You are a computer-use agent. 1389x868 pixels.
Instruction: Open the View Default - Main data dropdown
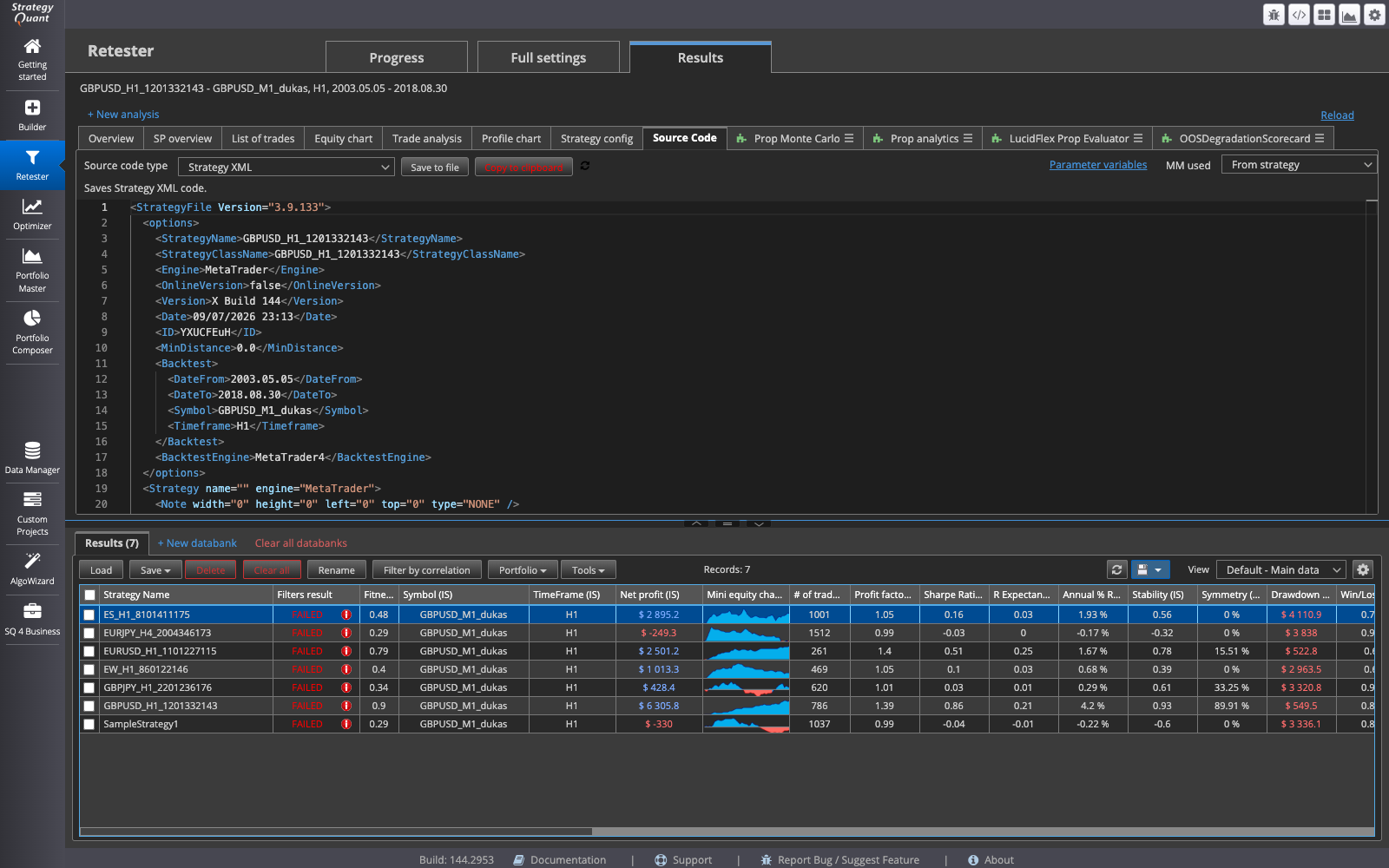1281,569
